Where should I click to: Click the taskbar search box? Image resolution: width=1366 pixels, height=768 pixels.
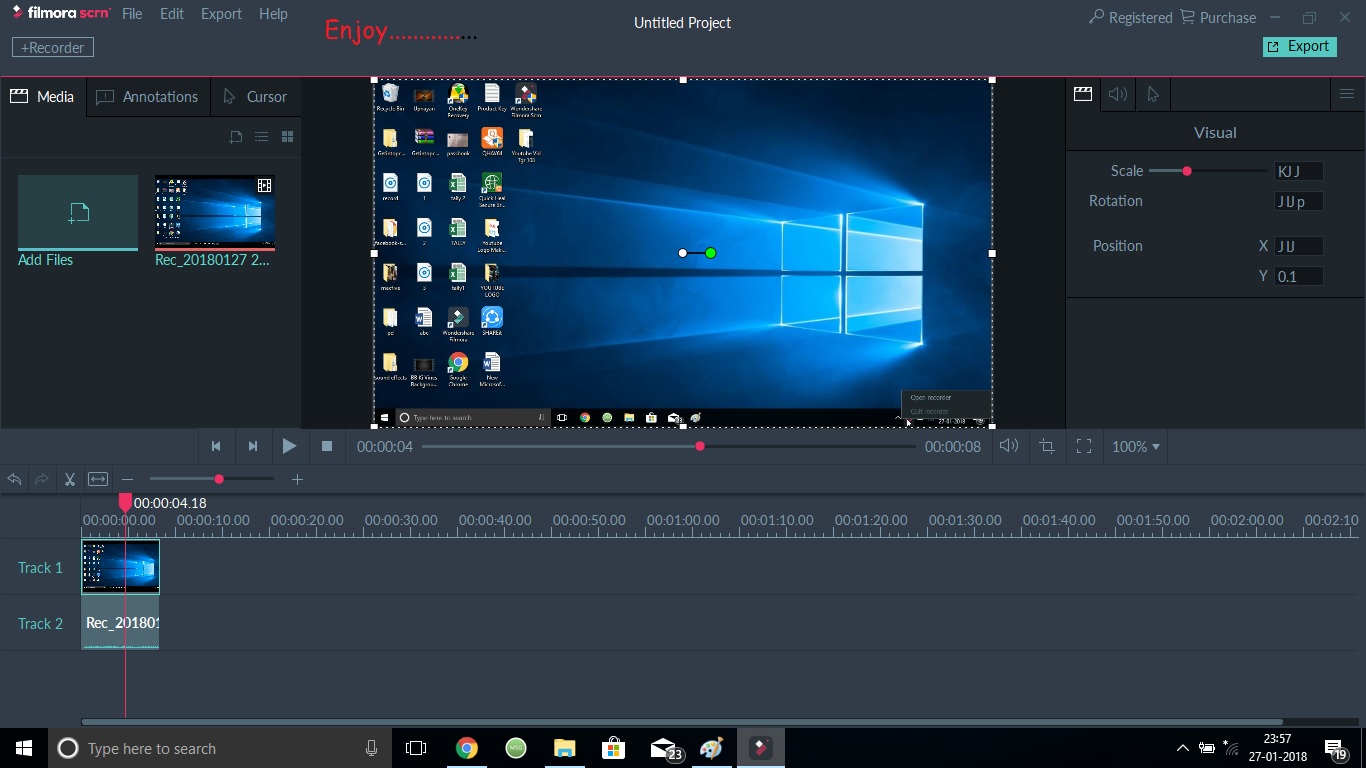[x=220, y=748]
